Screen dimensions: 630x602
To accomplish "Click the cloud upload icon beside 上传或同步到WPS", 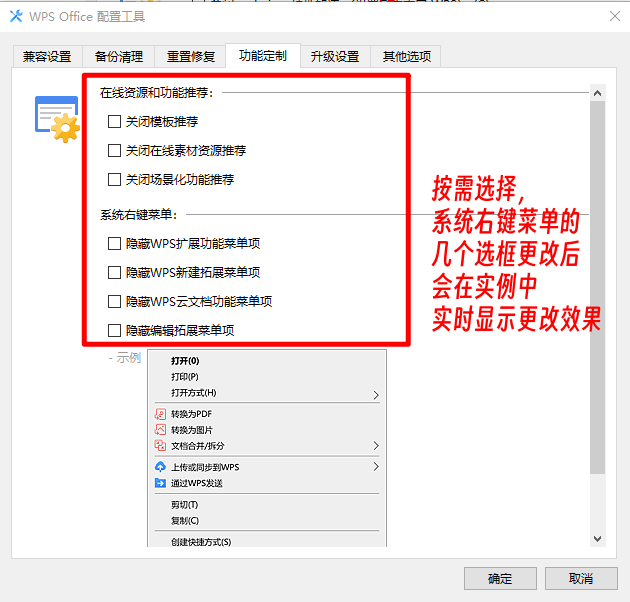I will pyautogui.click(x=159, y=467).
